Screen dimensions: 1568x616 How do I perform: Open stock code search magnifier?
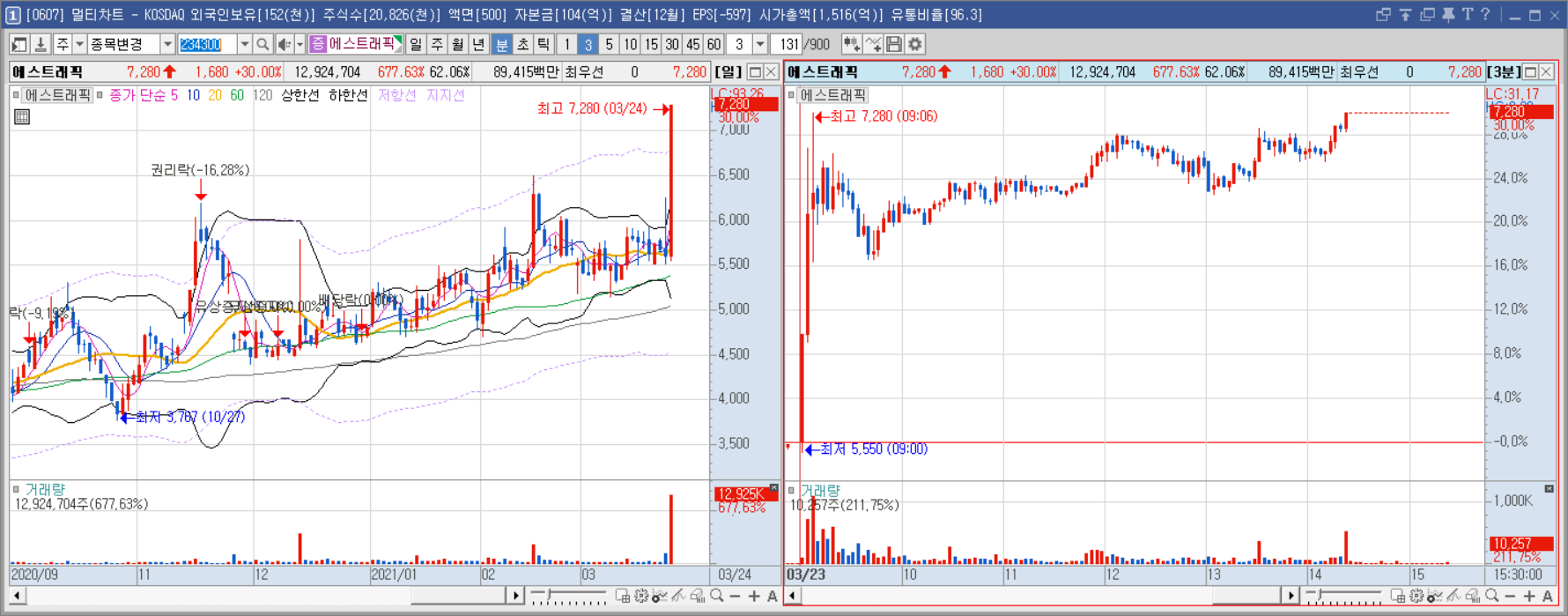pos(263,44)
